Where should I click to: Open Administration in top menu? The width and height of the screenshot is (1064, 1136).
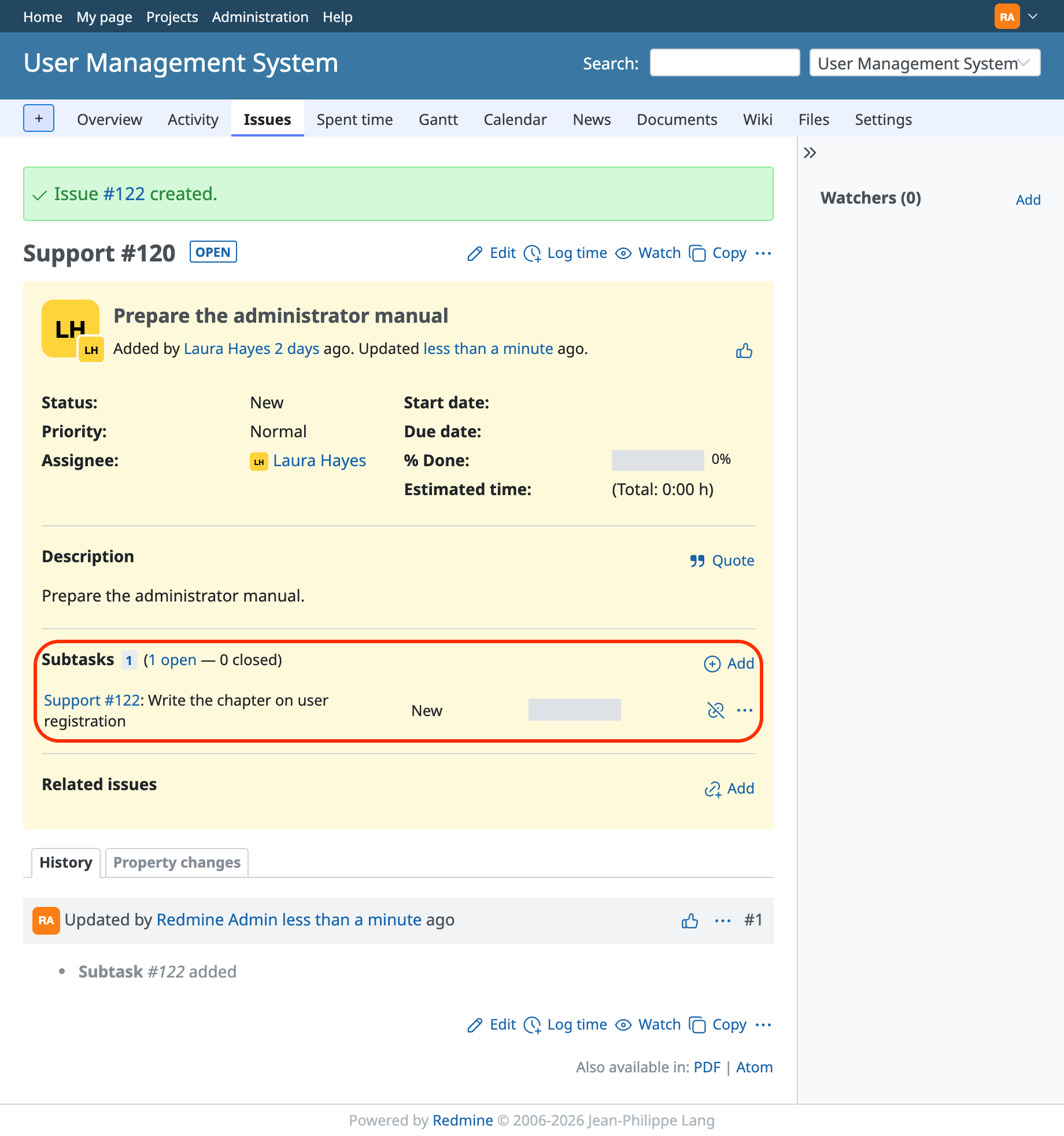click(260, 17)
